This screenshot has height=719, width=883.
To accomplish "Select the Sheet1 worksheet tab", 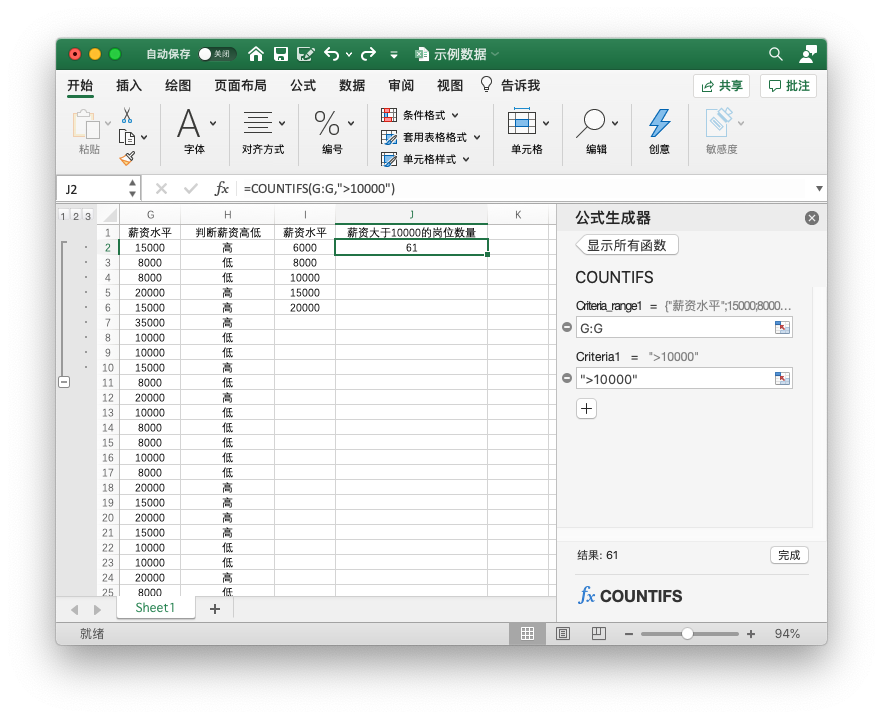I will [155, 608].
